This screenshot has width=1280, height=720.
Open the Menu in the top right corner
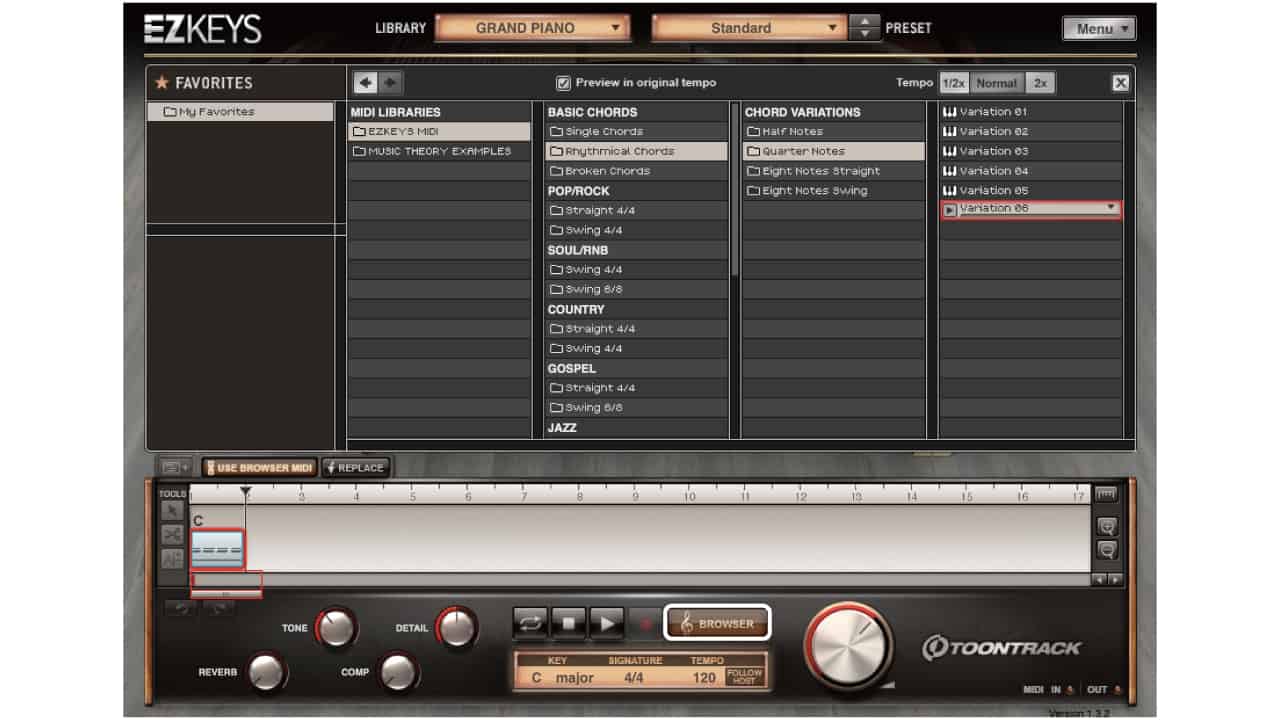pyautogui.click(x=1098, y=28)
